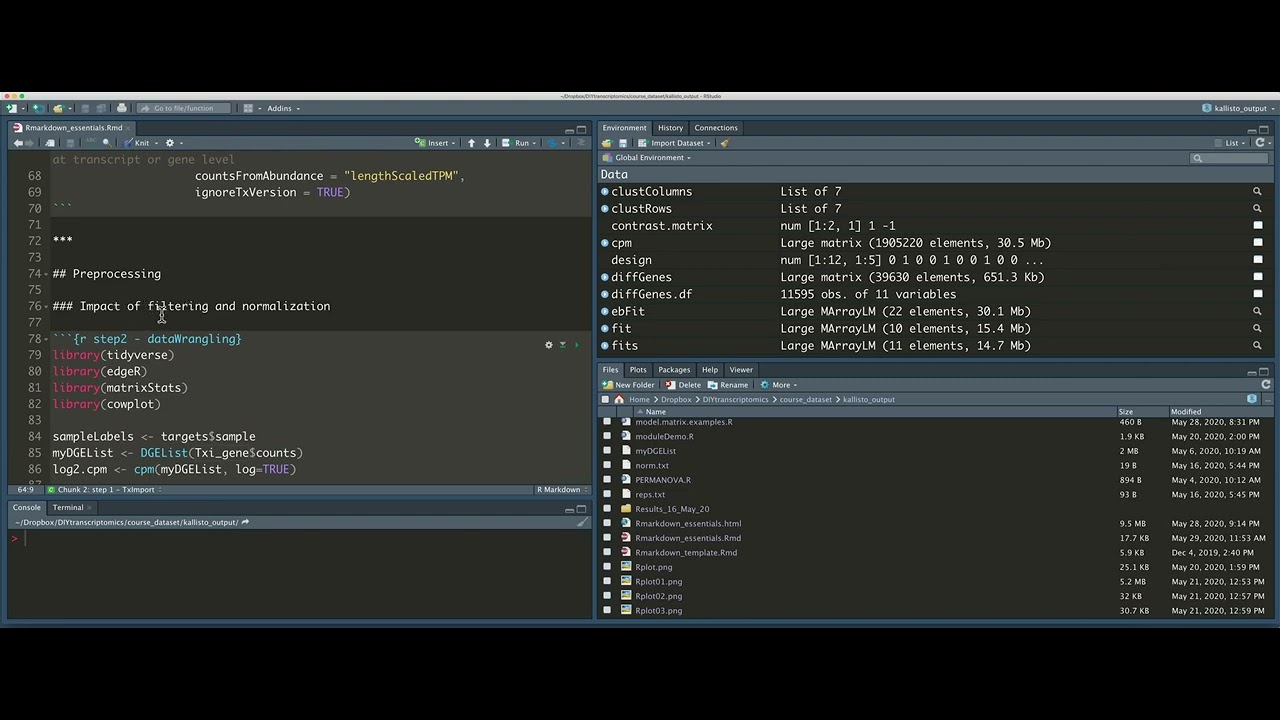The image size is (1280, 720).
Task: Click the Environment search field
Action: [1229, 158]
